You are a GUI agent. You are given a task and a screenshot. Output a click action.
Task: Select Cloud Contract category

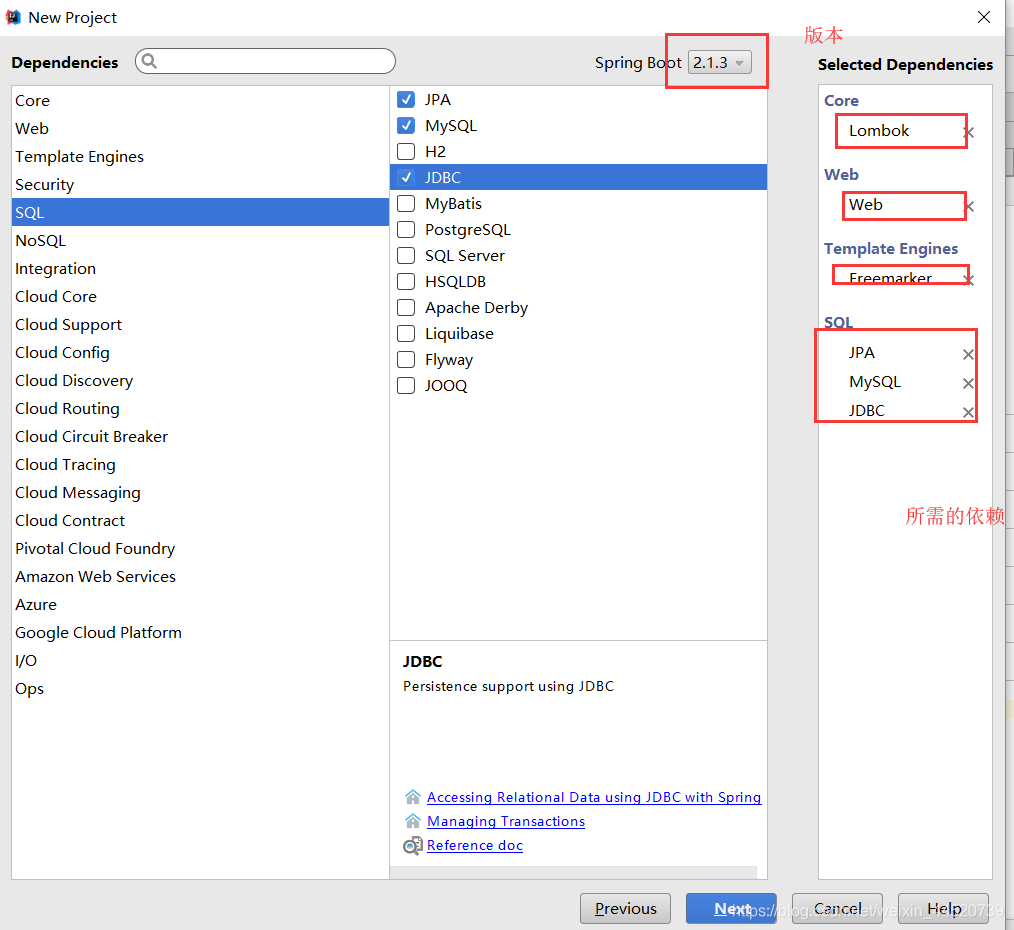(x=200, y=521)
